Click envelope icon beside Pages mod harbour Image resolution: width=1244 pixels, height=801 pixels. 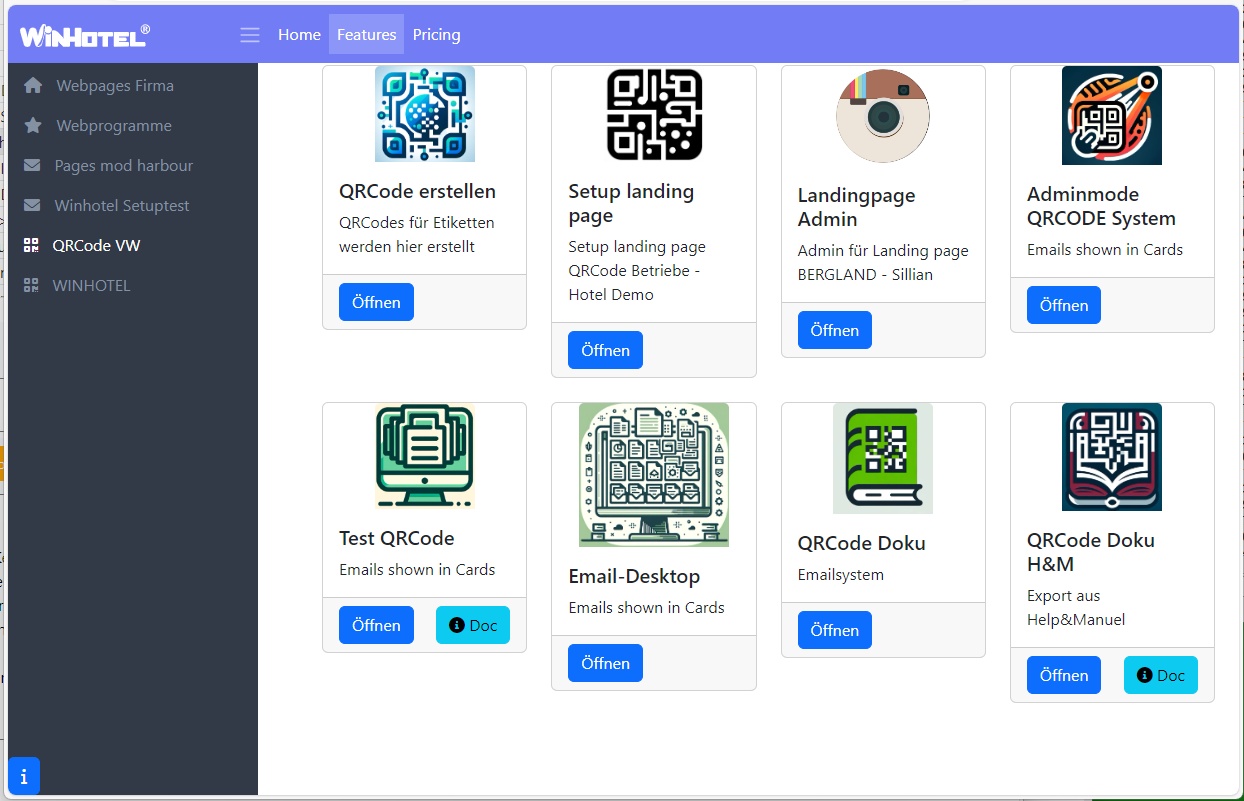[x=32, y=166]
